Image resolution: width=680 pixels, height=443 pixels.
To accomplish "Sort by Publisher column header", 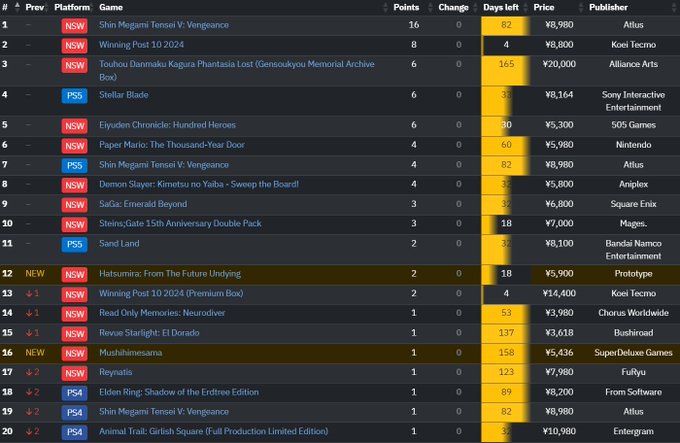I will click(608, 7).
